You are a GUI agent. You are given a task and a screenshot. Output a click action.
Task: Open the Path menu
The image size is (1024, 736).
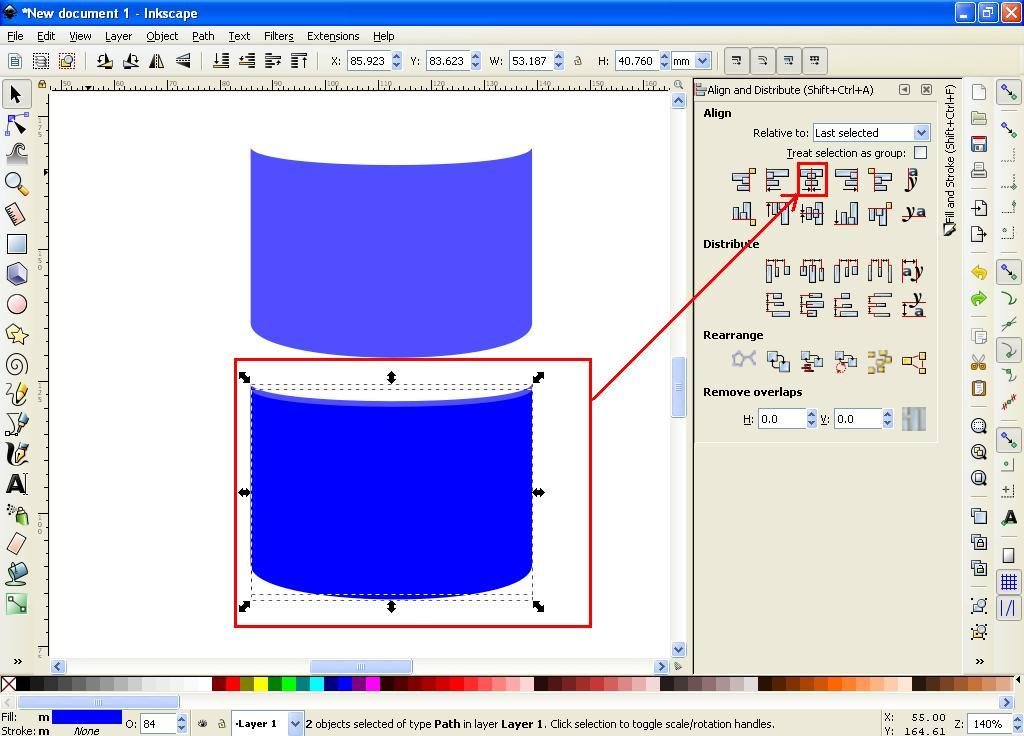(203, 36)
